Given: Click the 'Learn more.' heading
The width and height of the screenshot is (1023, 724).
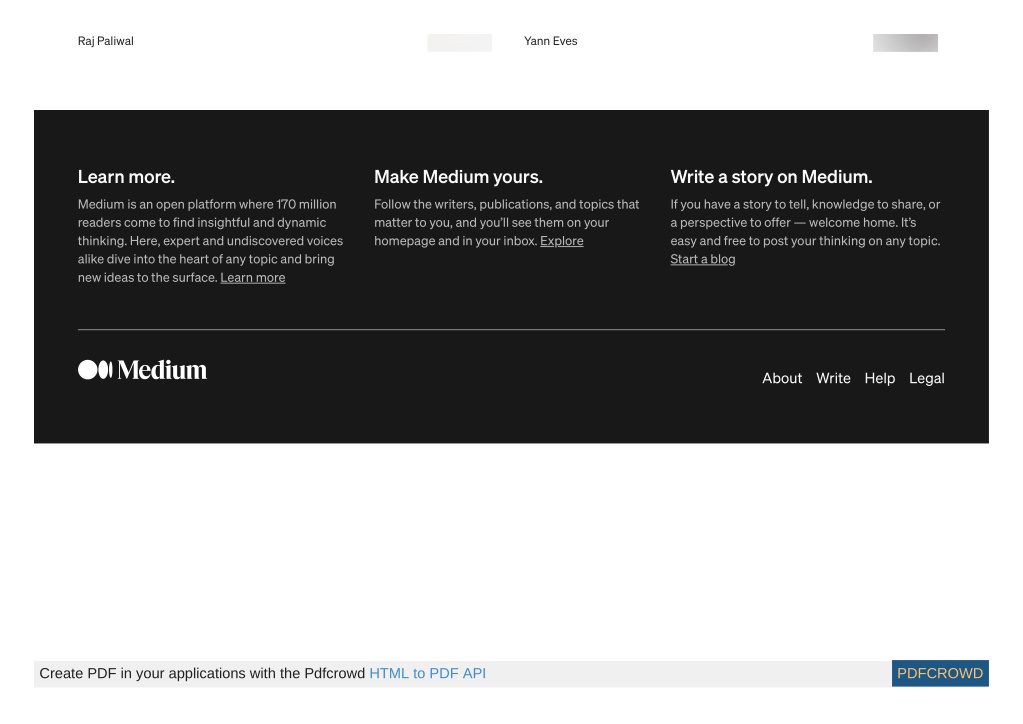Looking at the screenshot, I should coord(126,177).
